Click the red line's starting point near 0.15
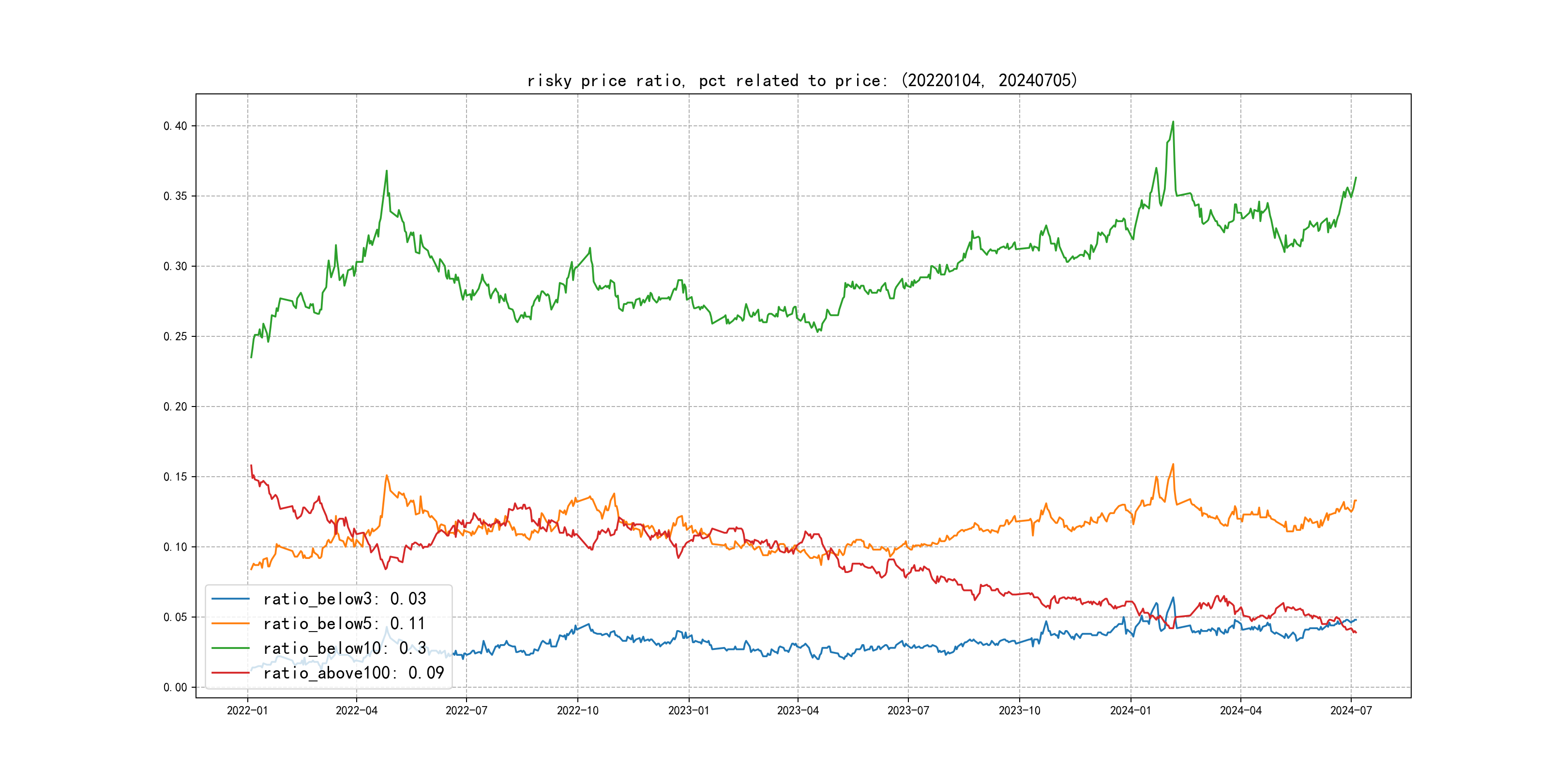Screen dimensions: 1568x784 tap(251, 466)
